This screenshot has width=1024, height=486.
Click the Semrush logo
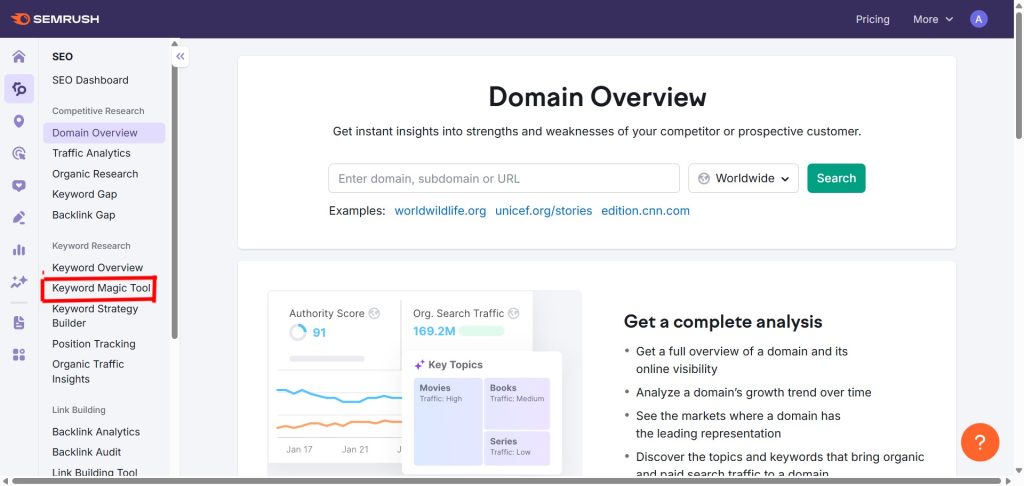coord(55,19)
